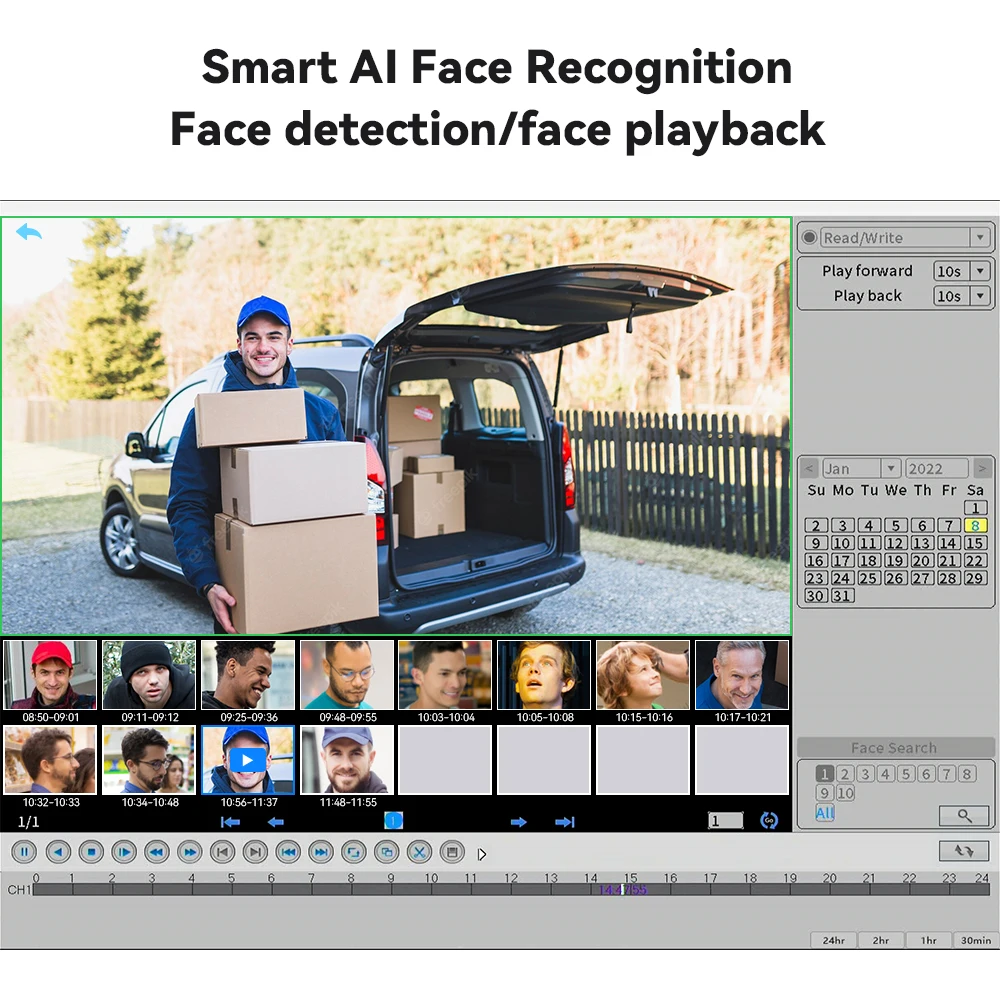1000x1000 pixels.
Task: Click the fast forward playback icon
Action: [189, 852]
